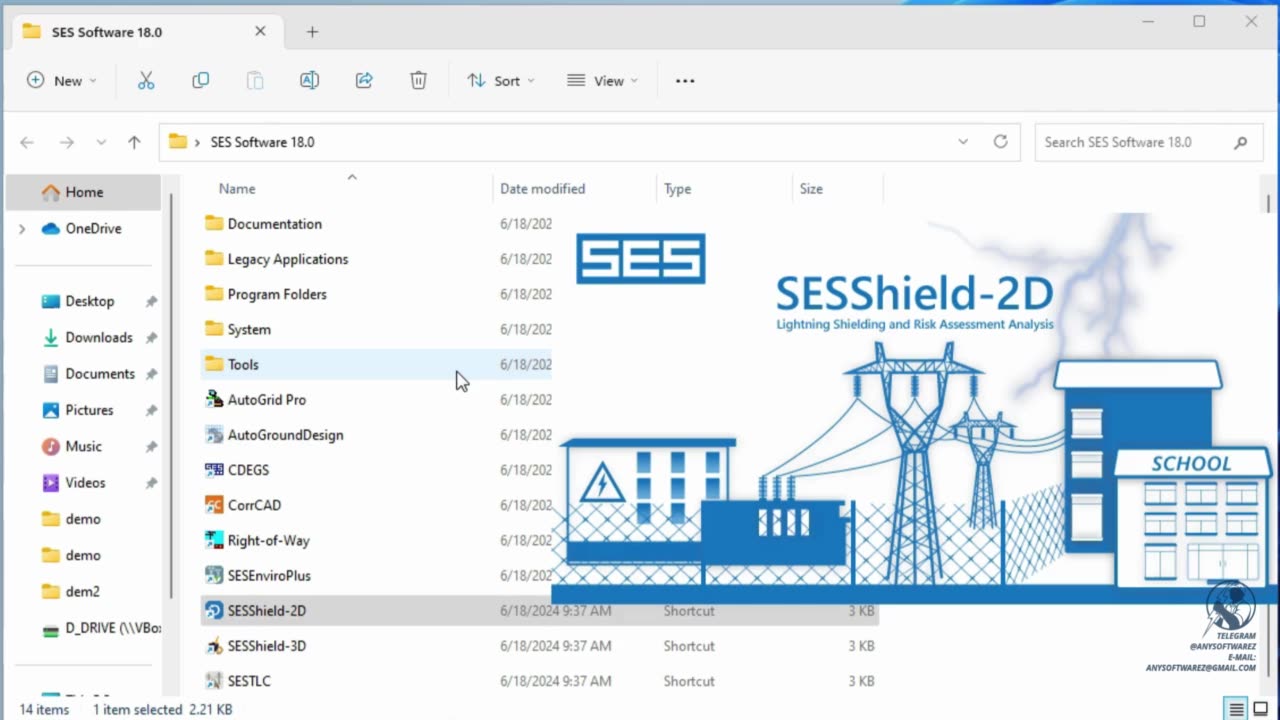Select the SESEnviroPlus shortcut icon
This screenshot has width=1280, height=720.
pyautogui.click(x=214, y=575)
